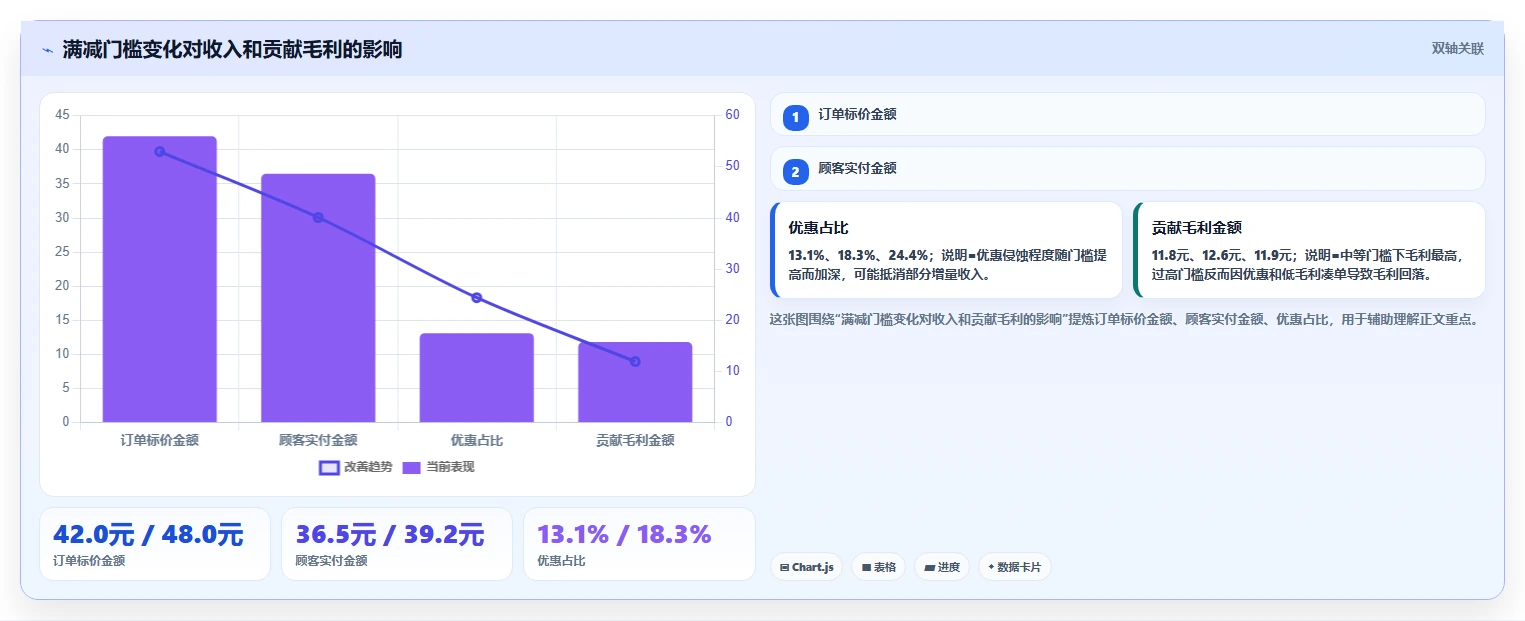Select the Chart.js tag
The width and height of the screenshot is (1525, 621).
[x=806, y=567]
